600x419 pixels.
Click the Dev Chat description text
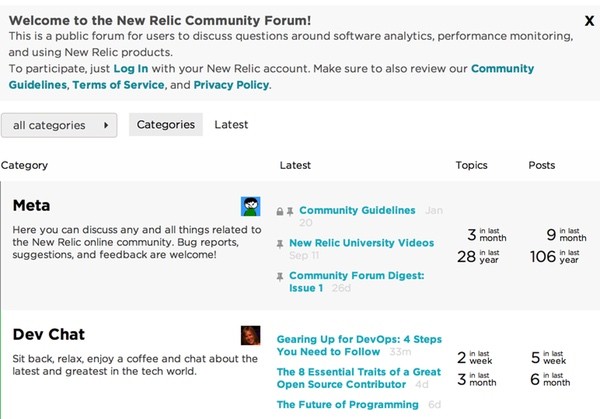tap(135, 365)
